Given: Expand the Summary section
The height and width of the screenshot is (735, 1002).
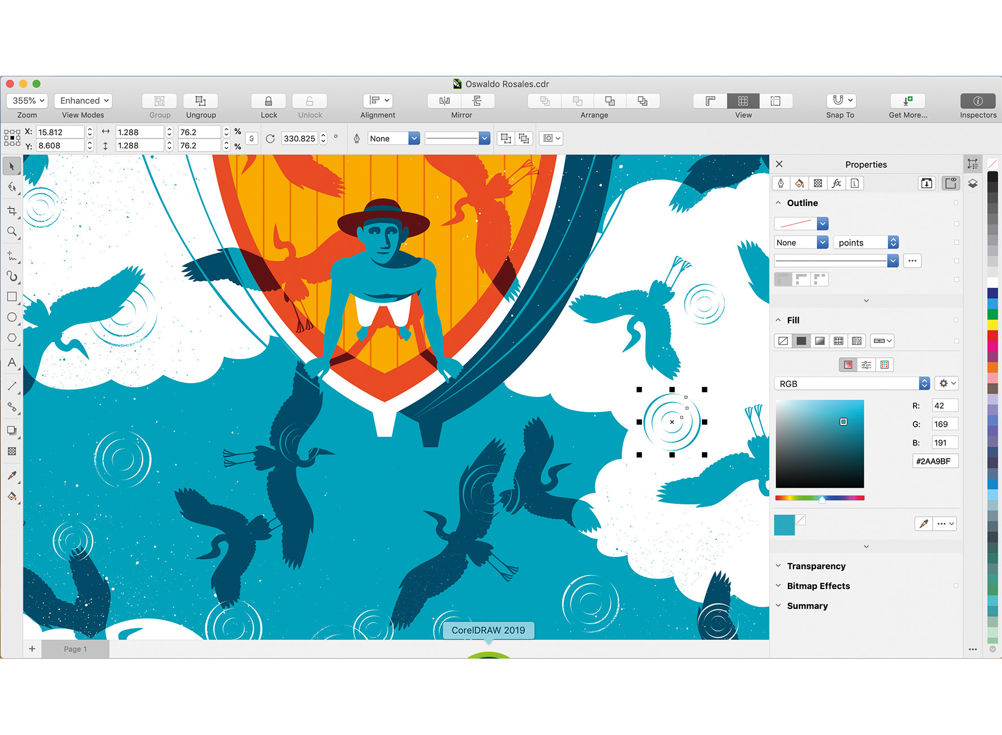Looking at the screenshot, I should pyautogui.click(x=778, y=606).
